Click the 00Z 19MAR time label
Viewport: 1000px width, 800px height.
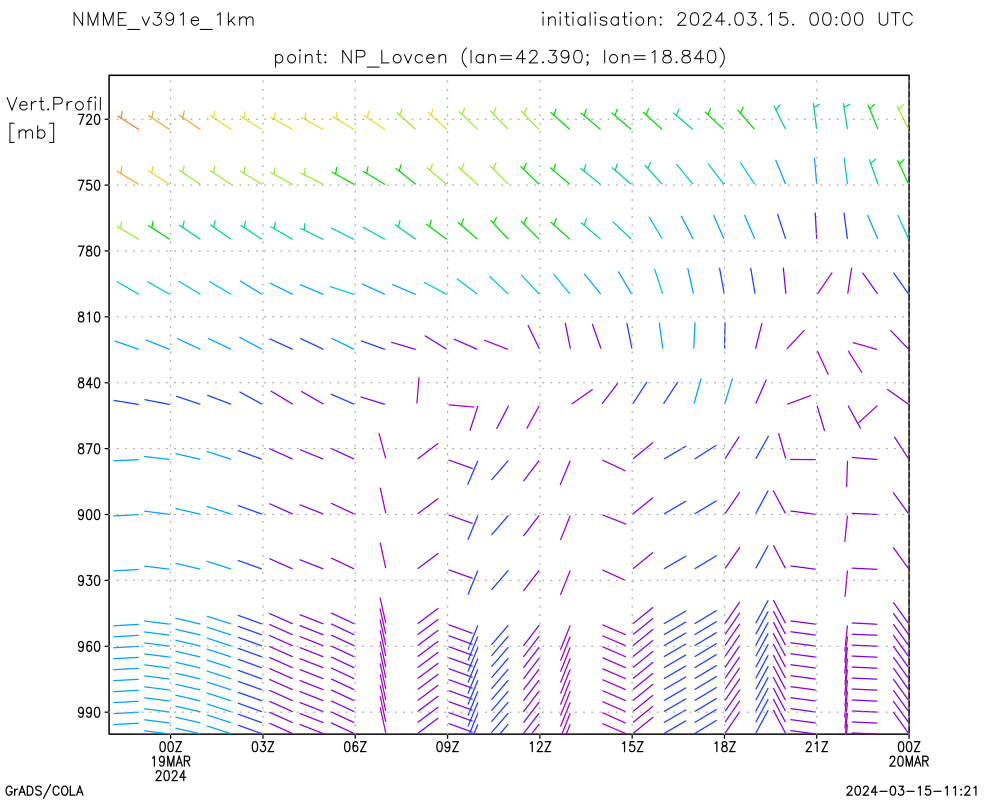pos(170,754)
